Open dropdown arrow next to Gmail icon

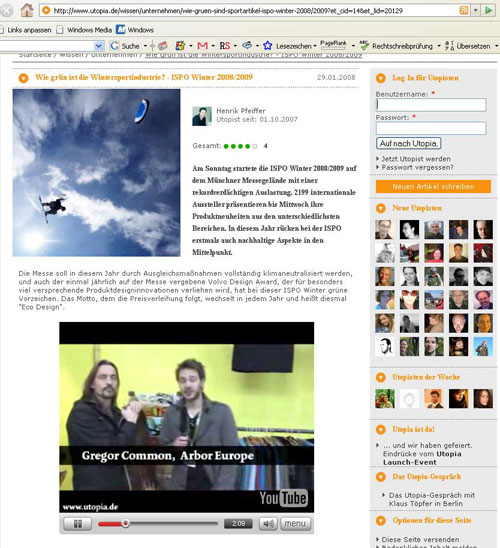click(x=213, y=46)
